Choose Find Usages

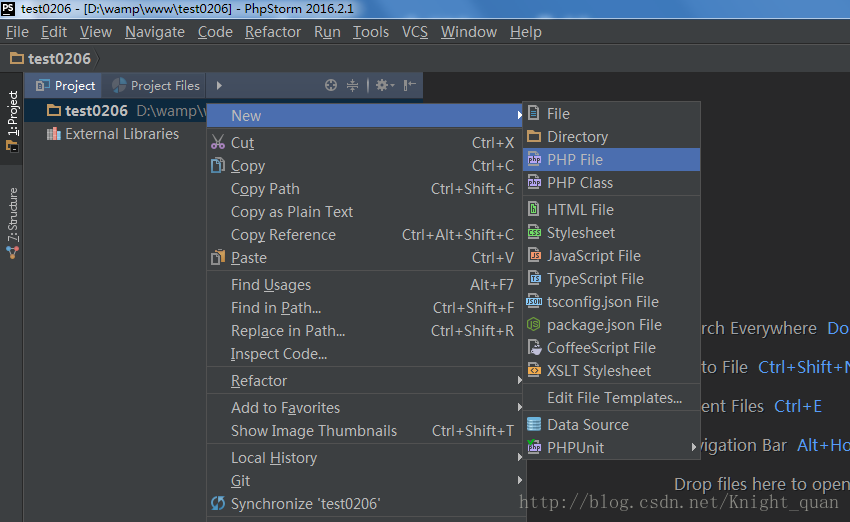pos(364,285)
